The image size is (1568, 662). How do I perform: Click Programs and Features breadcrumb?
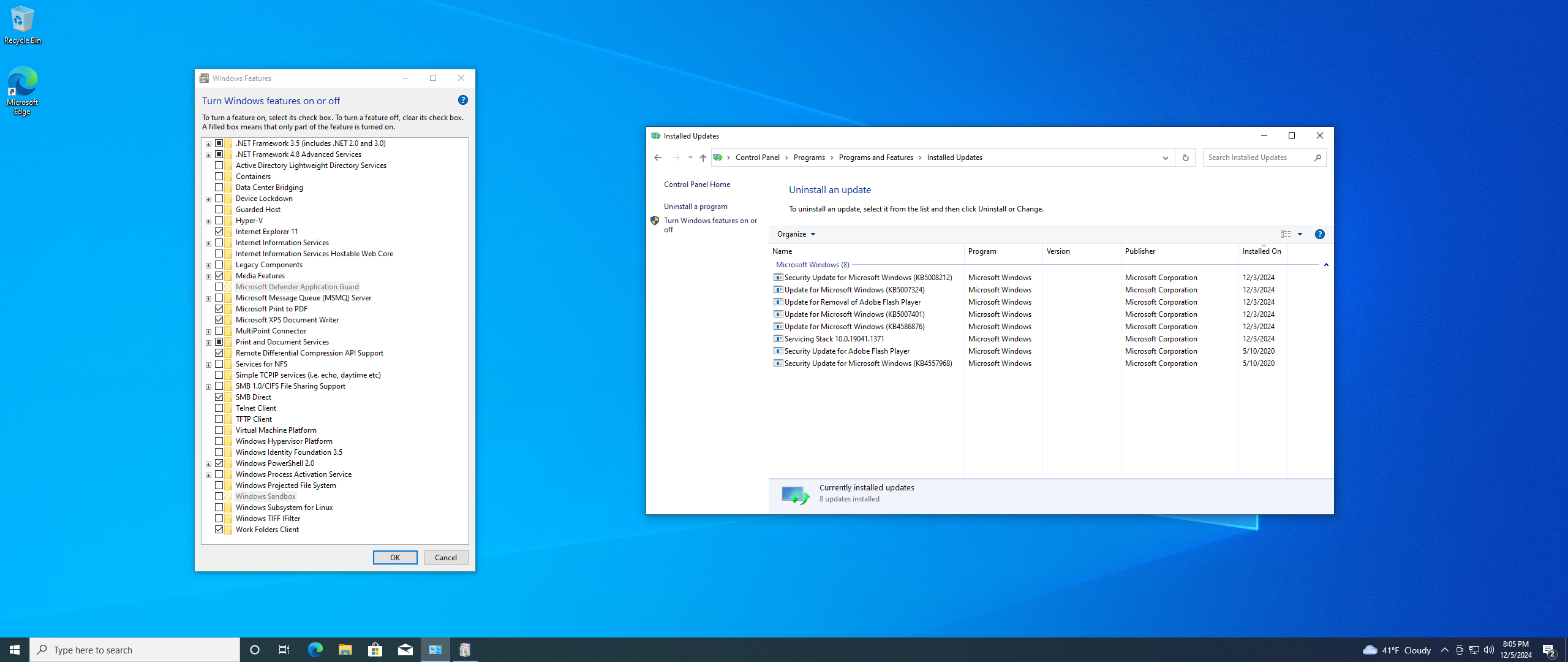pyautogui.click(x=876, y=158)
